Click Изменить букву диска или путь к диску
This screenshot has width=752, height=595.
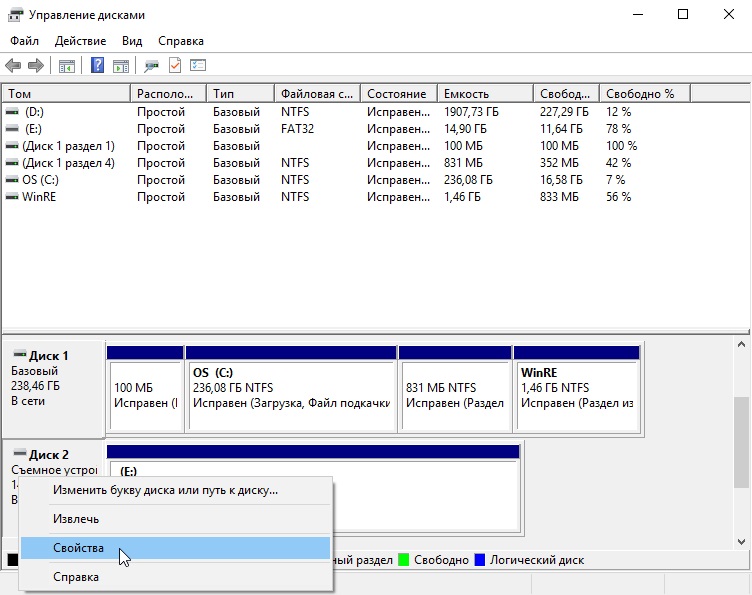[165, 490]
